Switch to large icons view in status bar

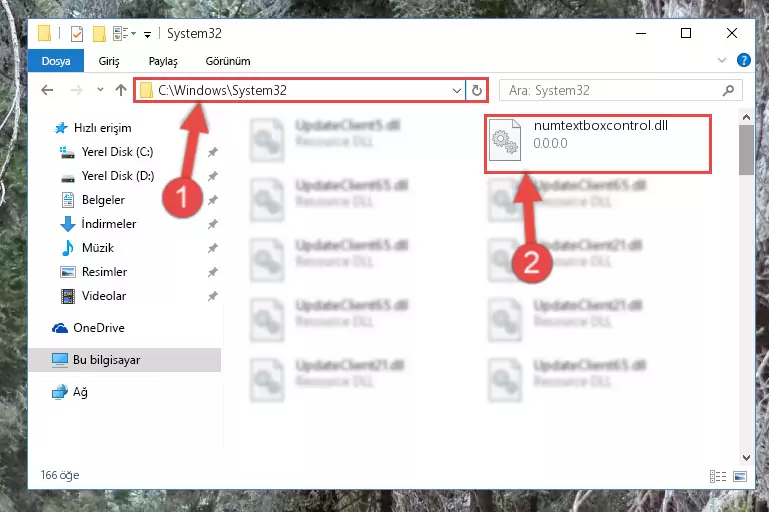pos(740,476)
